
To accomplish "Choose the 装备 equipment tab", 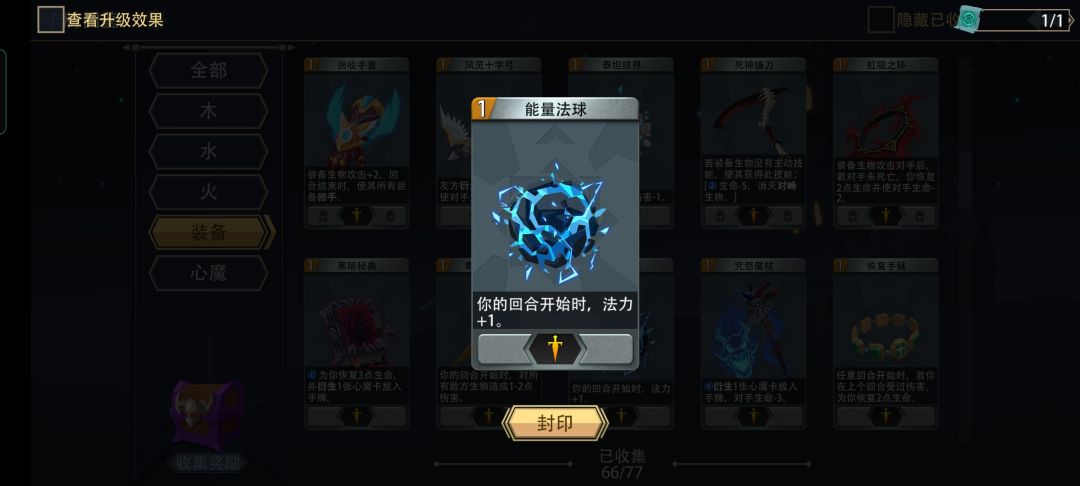I will [x=211, y=233].
